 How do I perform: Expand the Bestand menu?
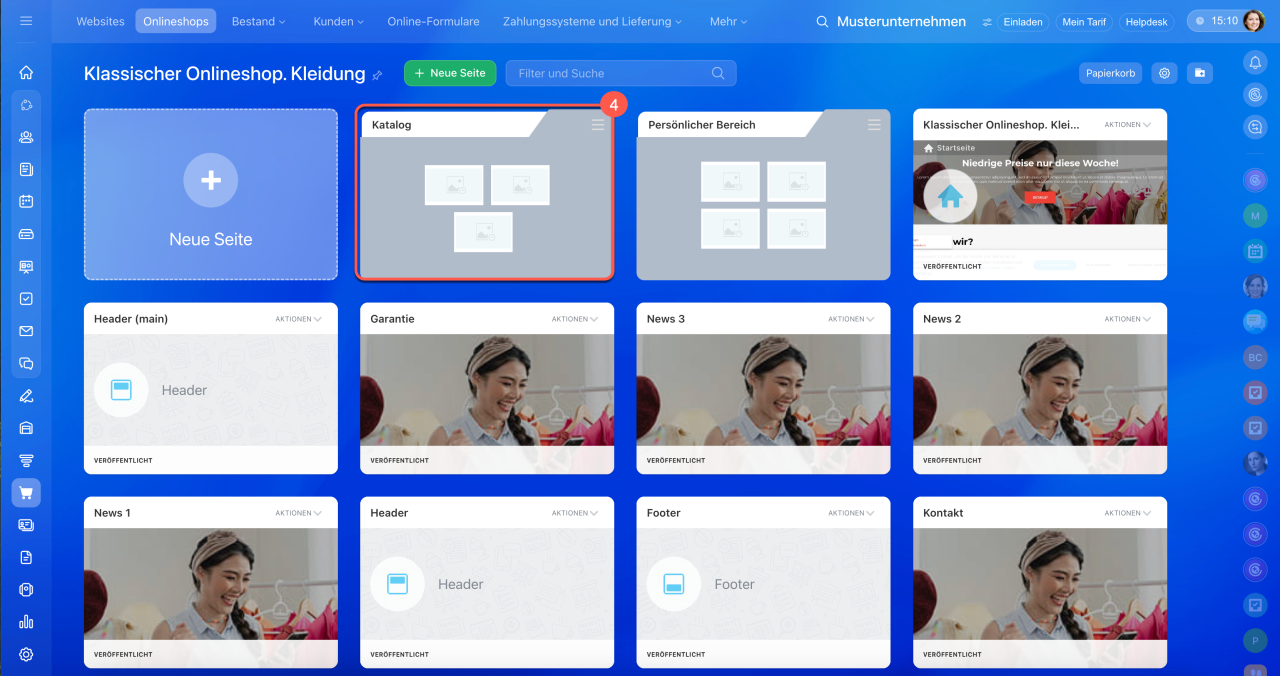coord(258,21)
